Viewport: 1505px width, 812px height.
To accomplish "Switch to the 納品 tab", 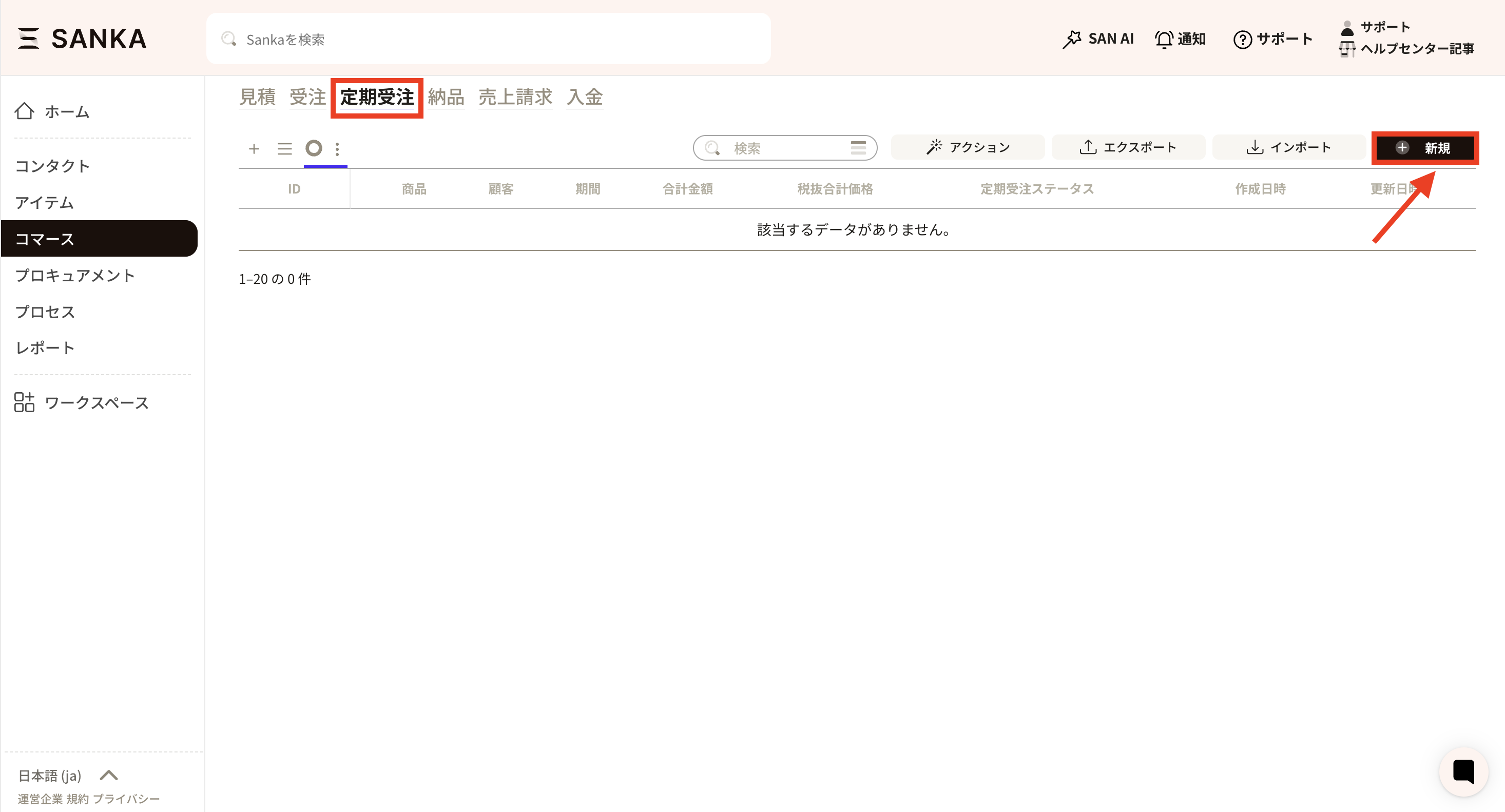I will coord(446,97).
